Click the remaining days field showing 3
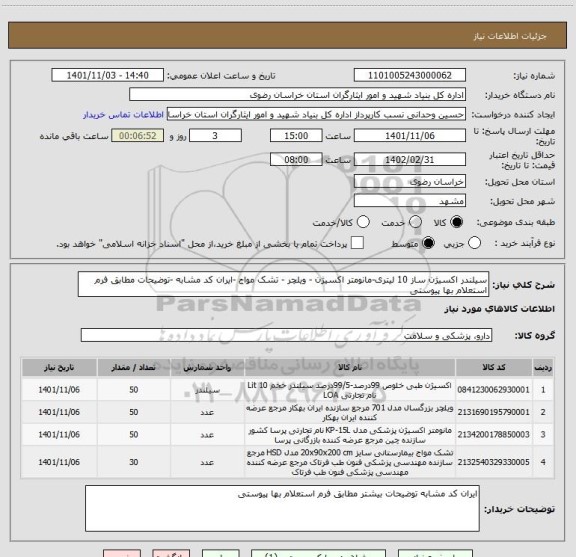 tap(215, 136)
